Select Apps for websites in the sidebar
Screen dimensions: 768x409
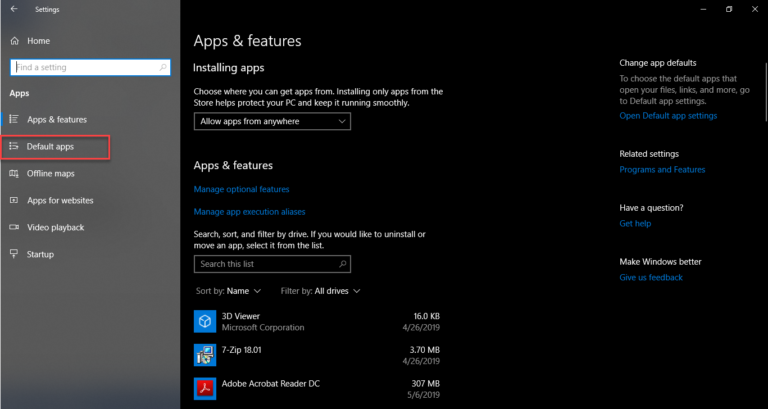pyautogui.click(x=60, y=200)
